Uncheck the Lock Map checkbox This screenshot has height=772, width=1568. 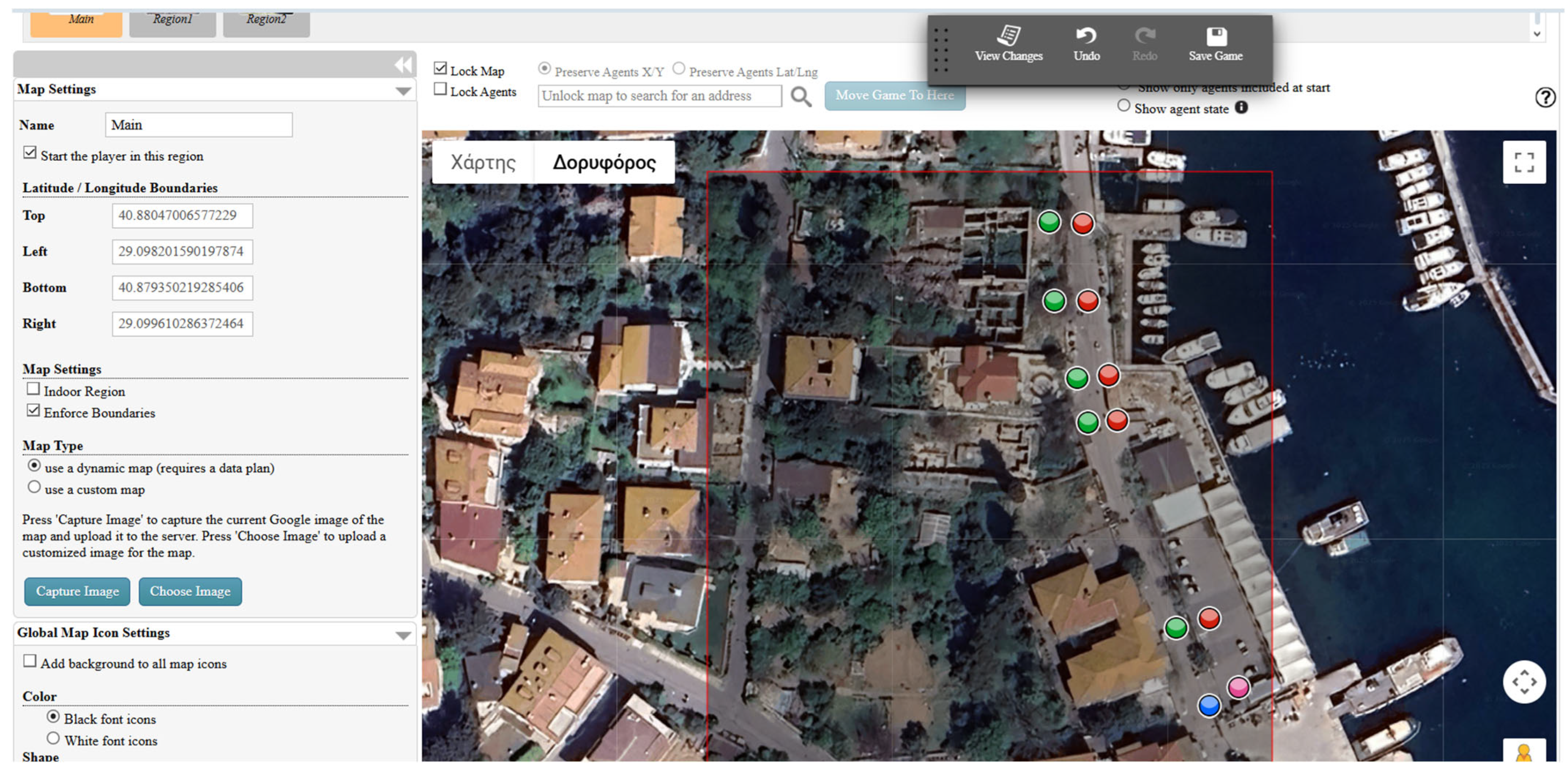[x=440, y=69]
